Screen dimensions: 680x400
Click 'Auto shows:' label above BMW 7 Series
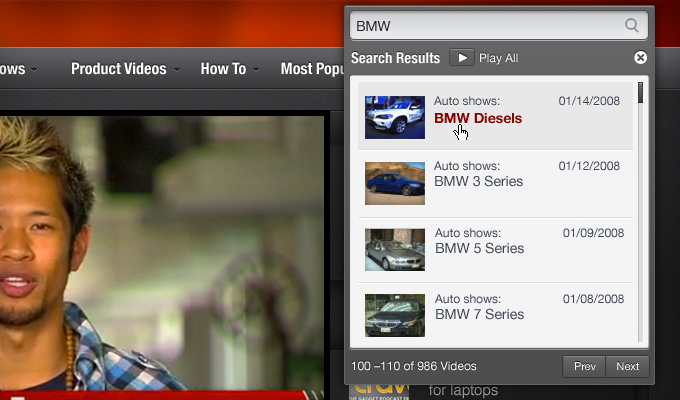468,299
